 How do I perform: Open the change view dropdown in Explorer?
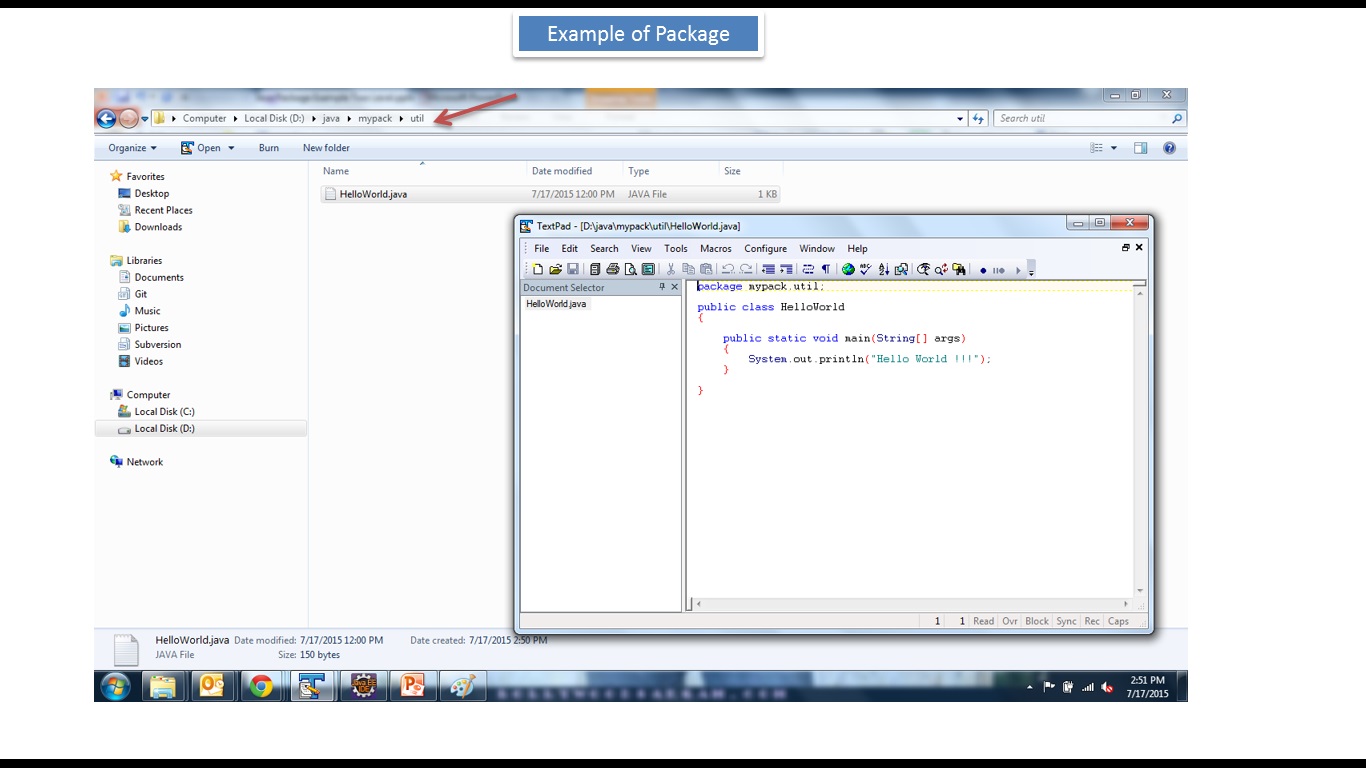[x=1114, y=148]
